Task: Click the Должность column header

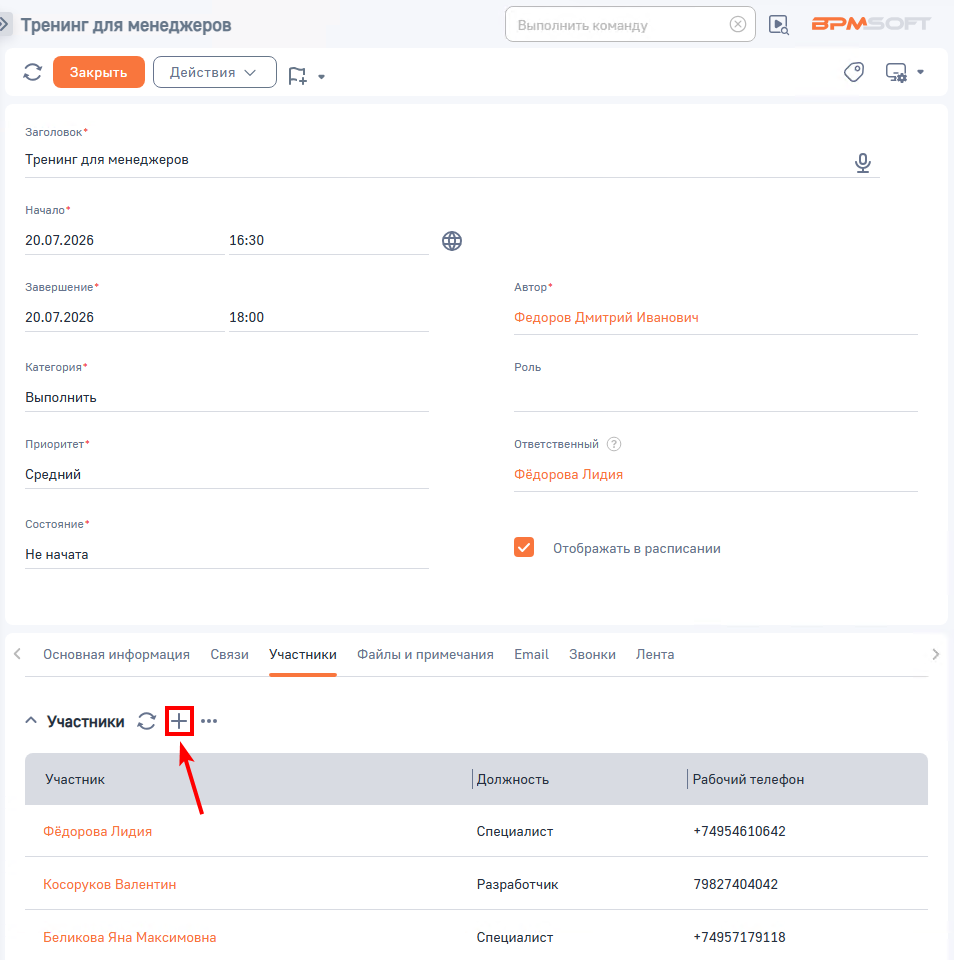Action: [x=513, y=779]
